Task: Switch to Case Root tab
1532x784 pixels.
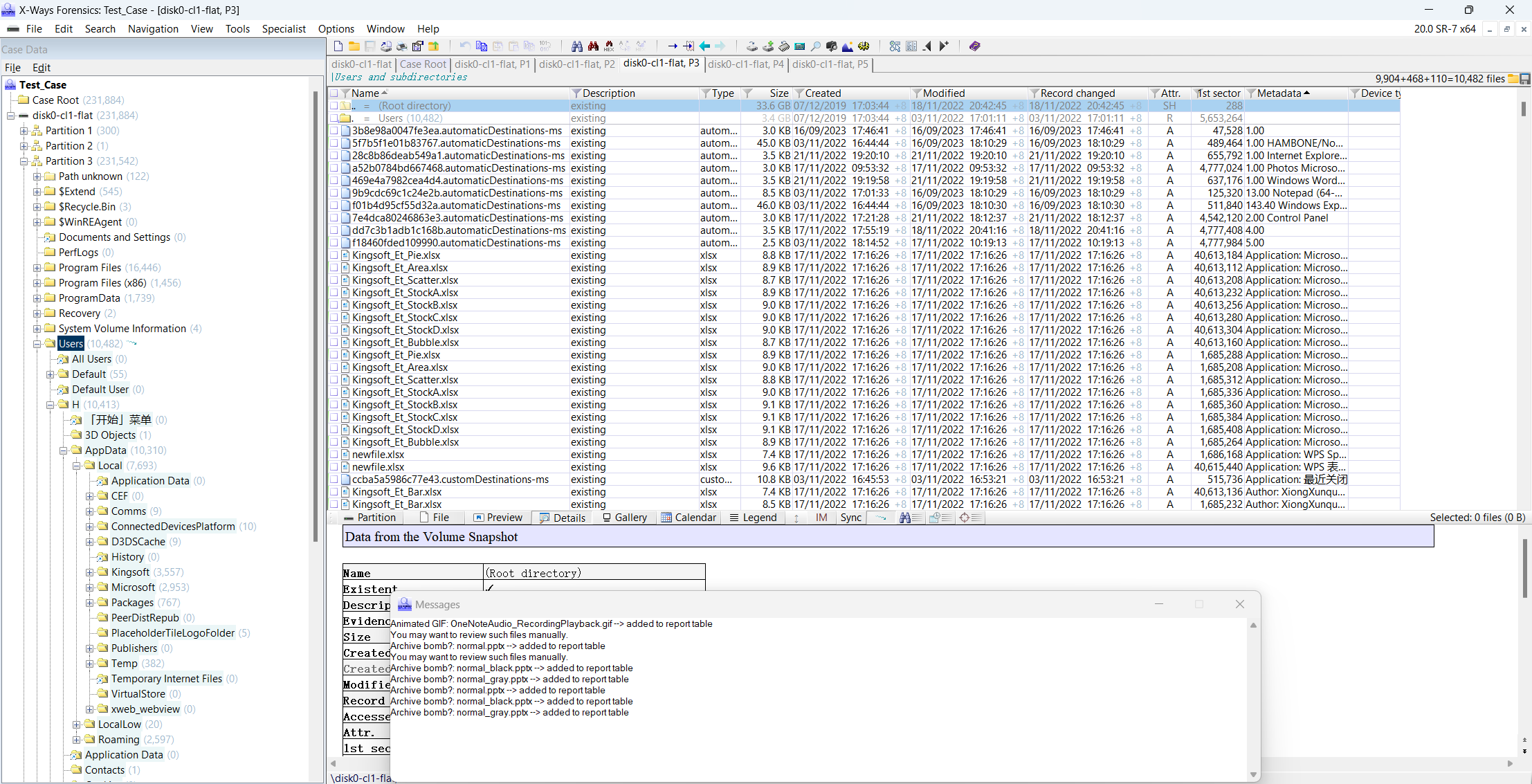Action: click(x=423, y=64)
